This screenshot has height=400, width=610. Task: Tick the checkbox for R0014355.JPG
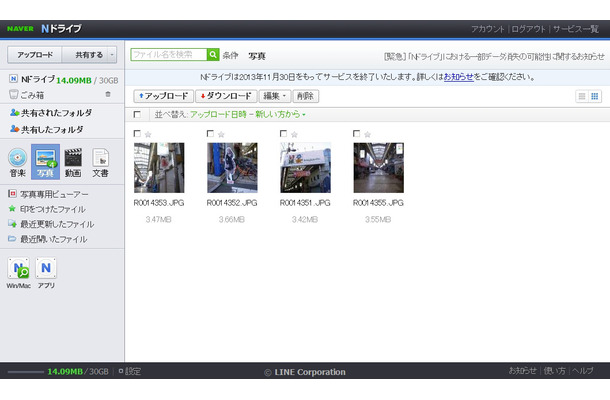pos(356,133)
